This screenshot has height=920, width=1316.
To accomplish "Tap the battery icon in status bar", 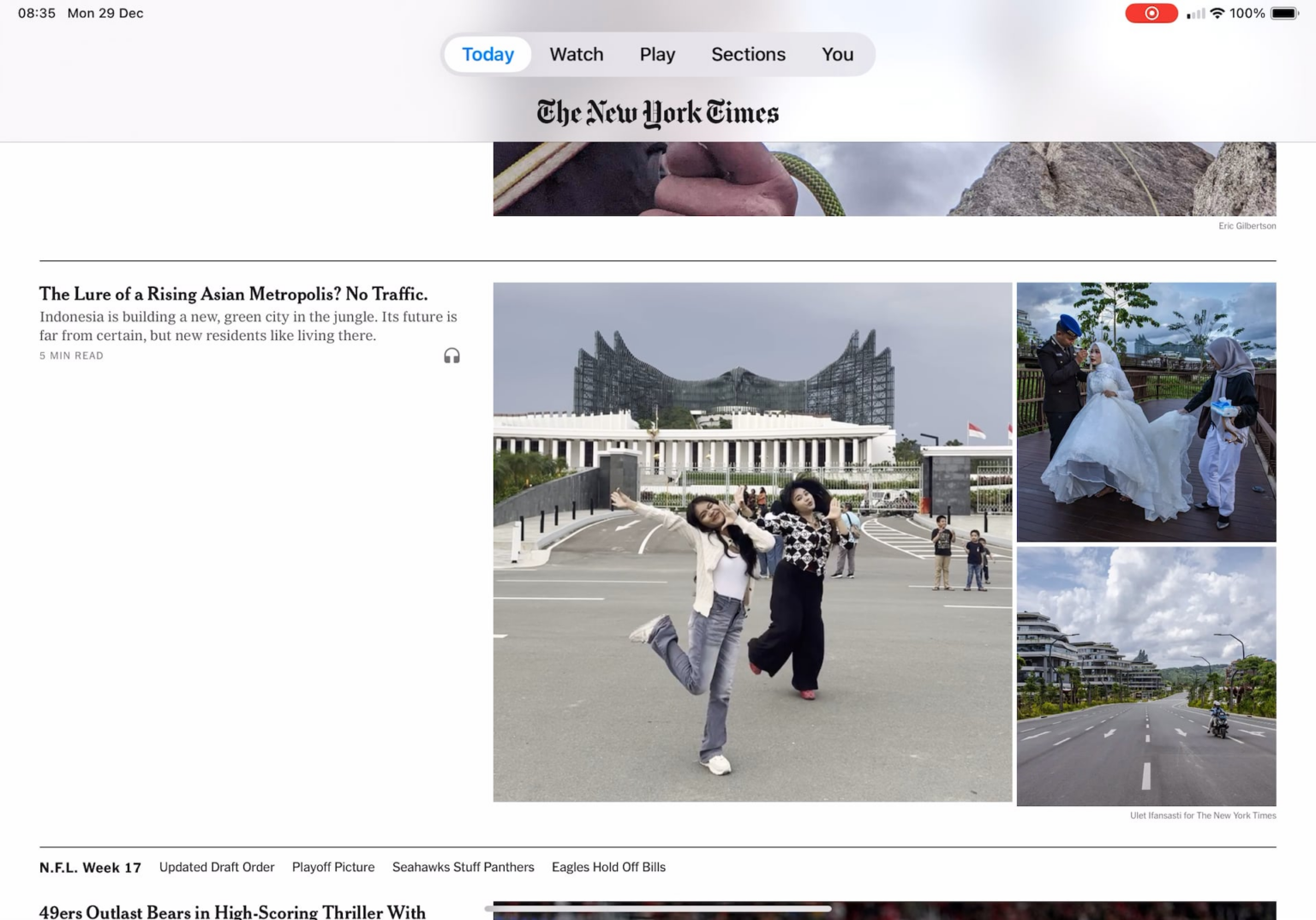I will coord(1284,14).
